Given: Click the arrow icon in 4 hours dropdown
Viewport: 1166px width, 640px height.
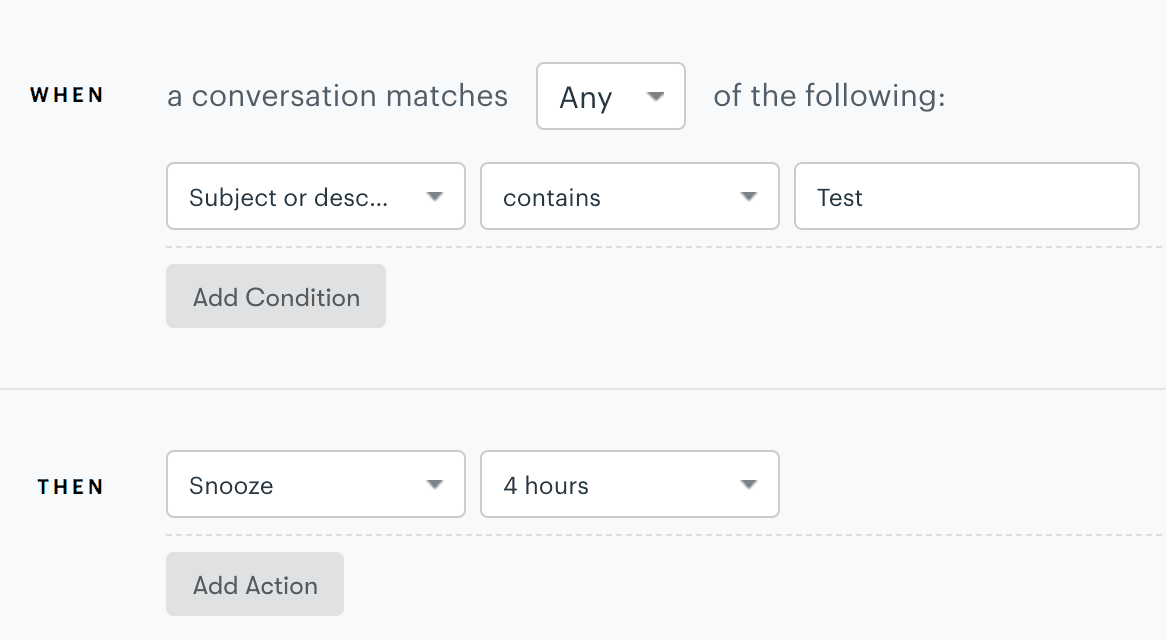Looking at the screenshot, I should (x=748, y=485).
